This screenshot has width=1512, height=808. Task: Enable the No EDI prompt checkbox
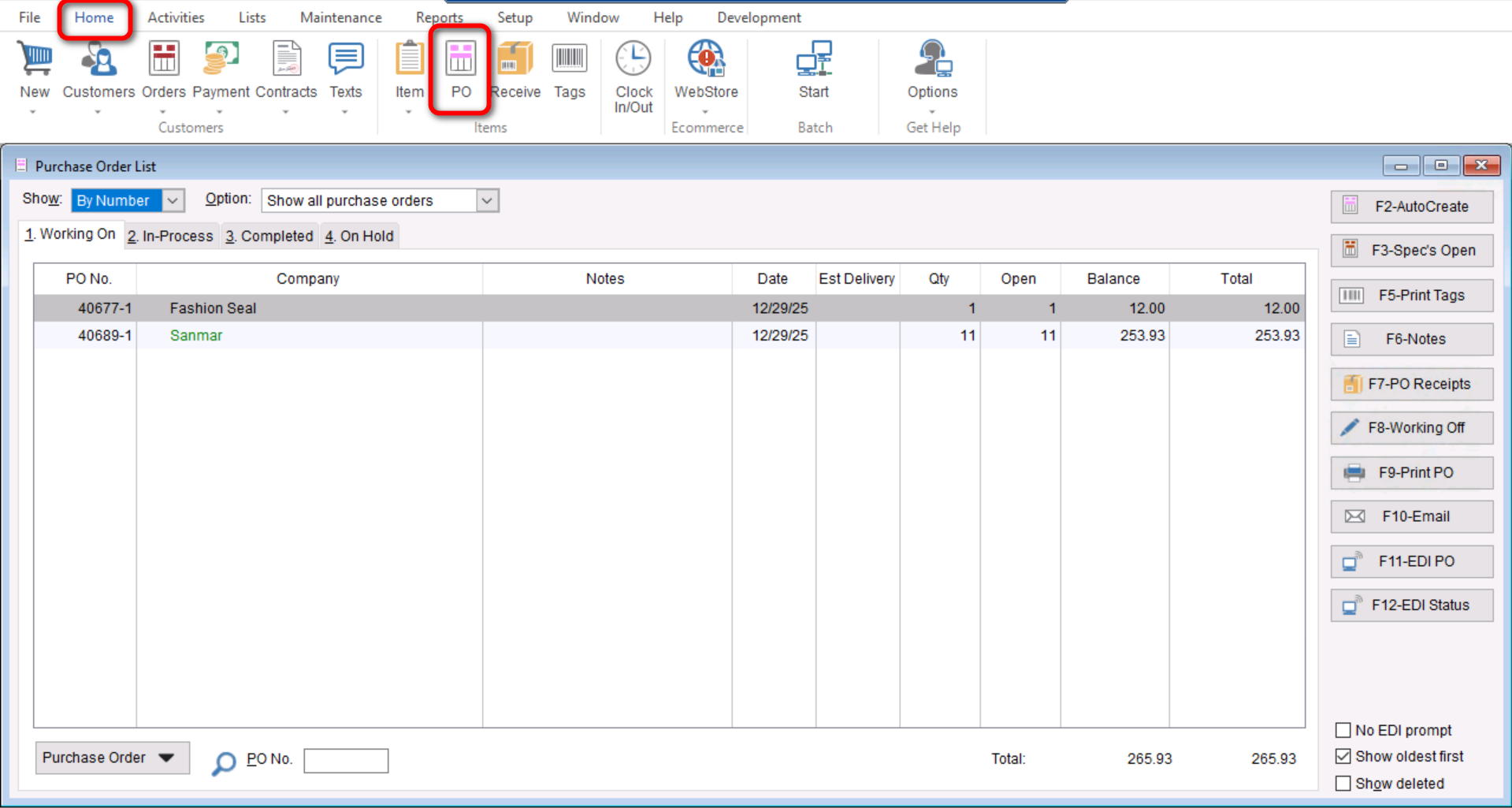point(1343,730)
